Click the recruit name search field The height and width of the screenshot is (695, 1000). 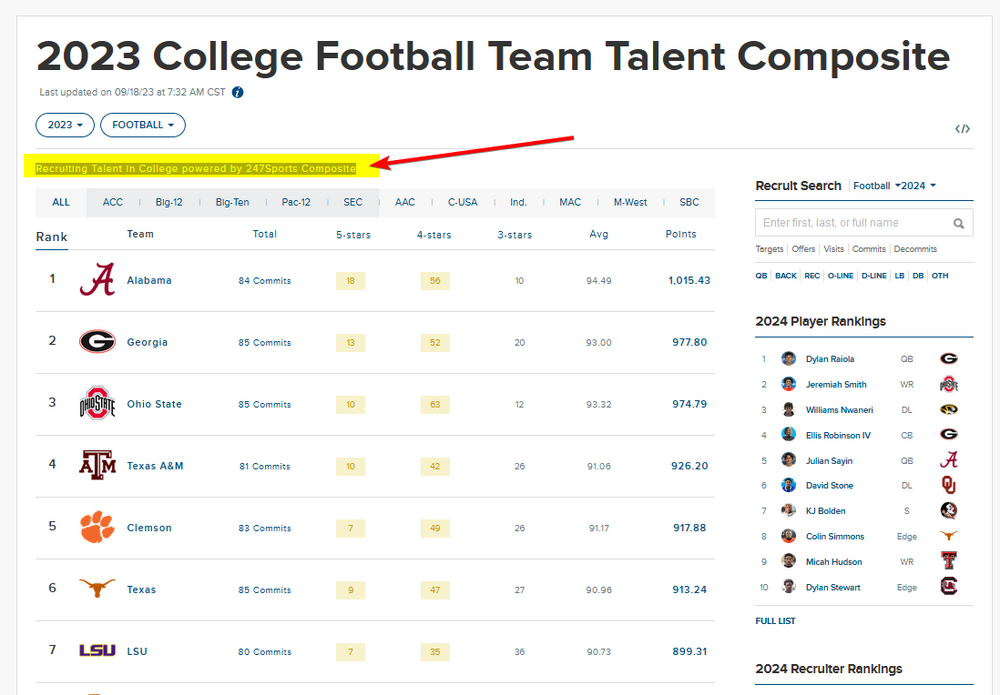click(850, 223)
